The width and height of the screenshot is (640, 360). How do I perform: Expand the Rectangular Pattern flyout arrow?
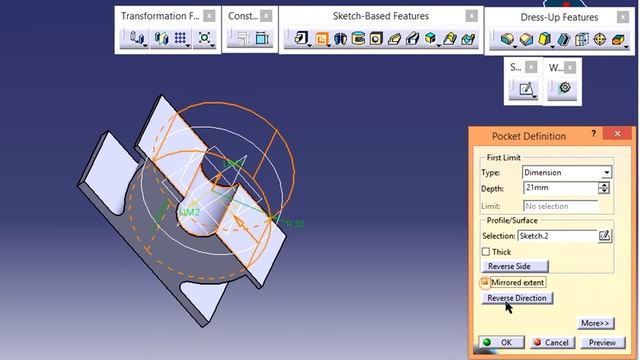coord(188,46)
